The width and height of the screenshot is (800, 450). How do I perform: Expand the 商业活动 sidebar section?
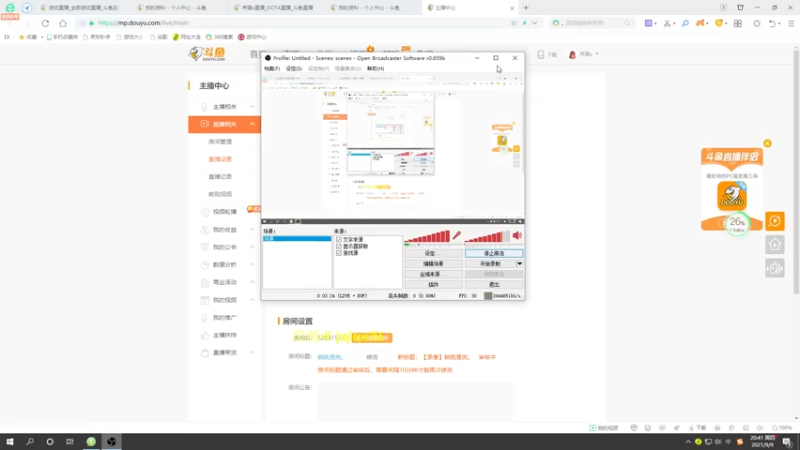252,282
